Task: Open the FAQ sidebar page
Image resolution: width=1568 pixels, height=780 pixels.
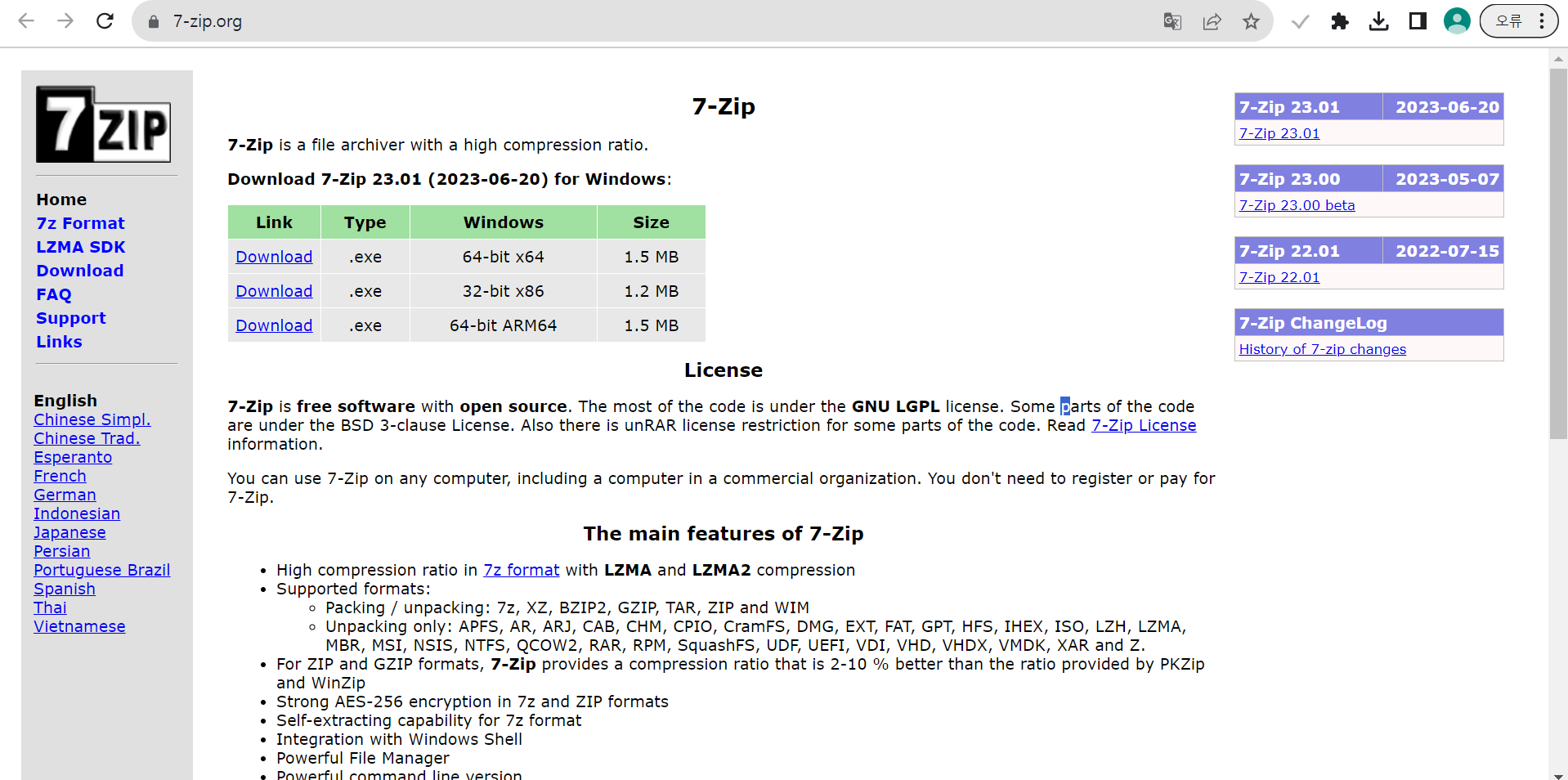Action: coord(53,294)
